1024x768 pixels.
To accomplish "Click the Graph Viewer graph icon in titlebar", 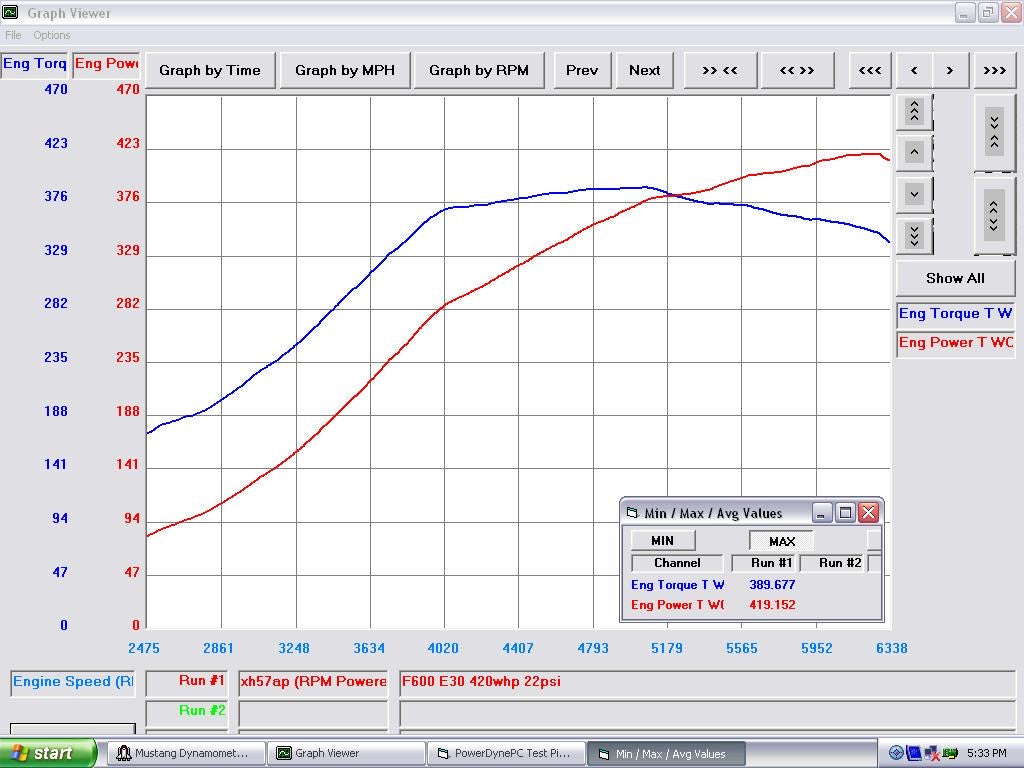I will point(11,12).
